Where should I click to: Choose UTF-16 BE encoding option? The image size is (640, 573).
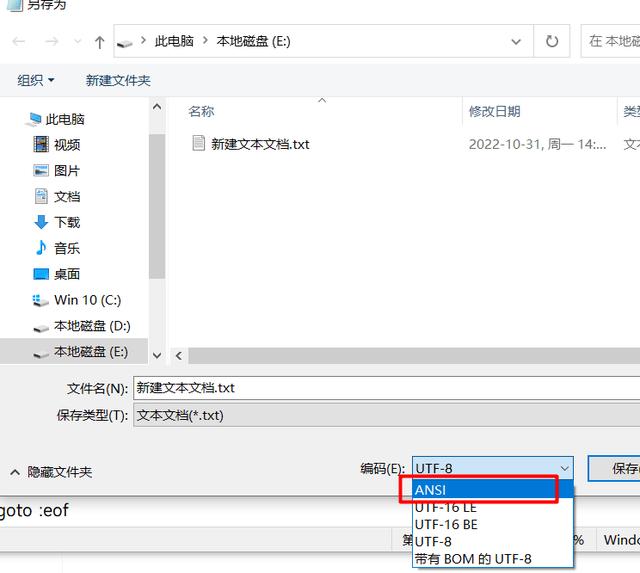click(493, 524)
